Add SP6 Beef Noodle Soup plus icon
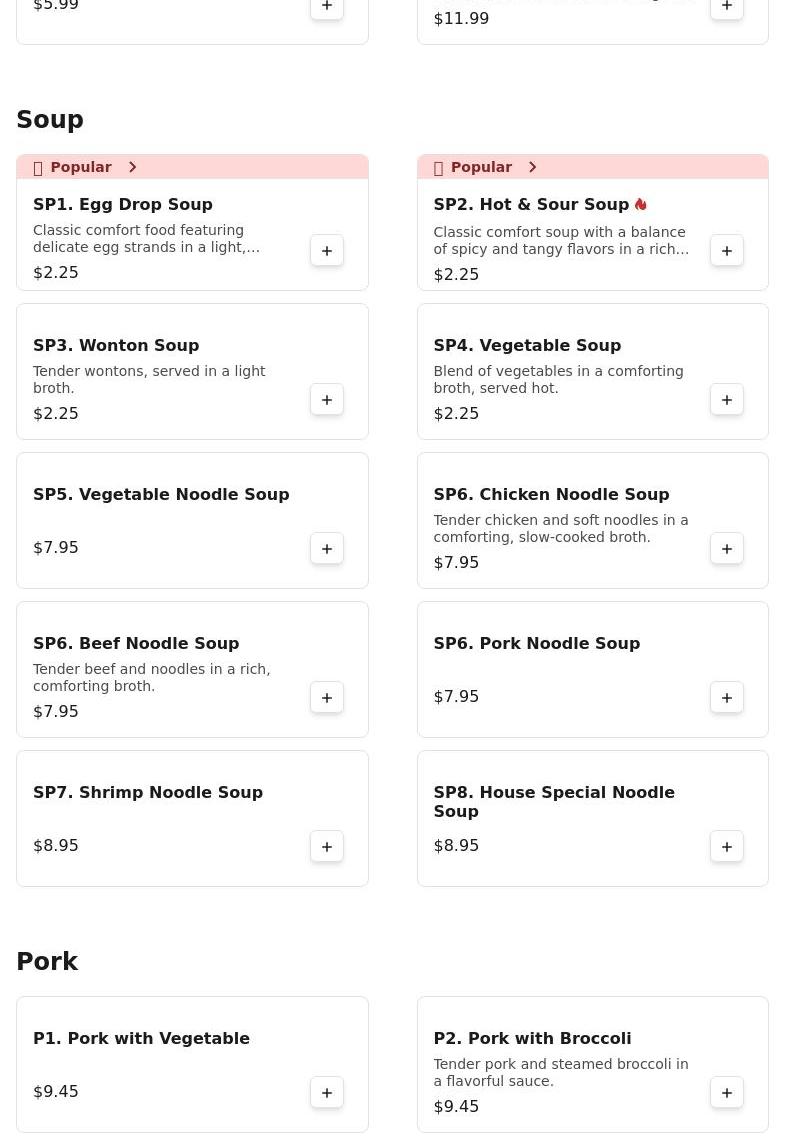This screenshot has height=1139, width=785. tap(327, 697)
